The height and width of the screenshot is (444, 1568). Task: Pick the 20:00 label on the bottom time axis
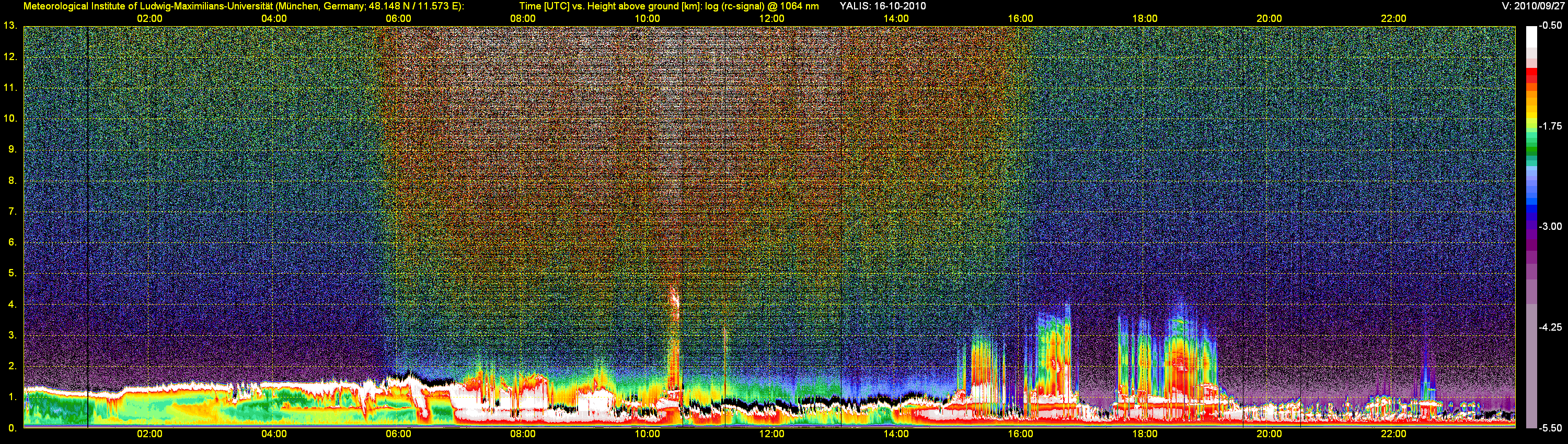(1269, 434)
